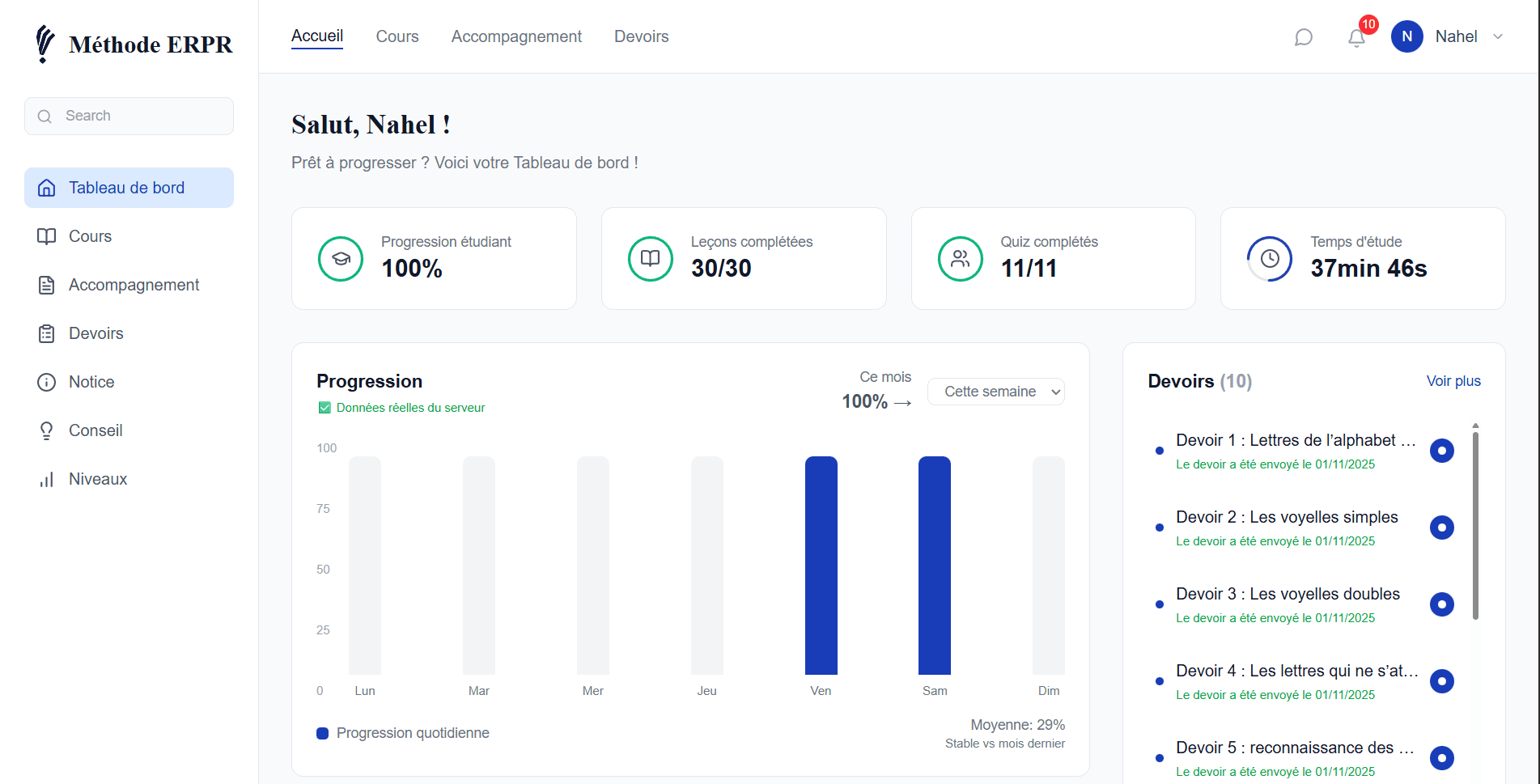Click the Méthode ERPR feather logo
The width and height of the screenshot is (1540, 784).
coord(45,44)
